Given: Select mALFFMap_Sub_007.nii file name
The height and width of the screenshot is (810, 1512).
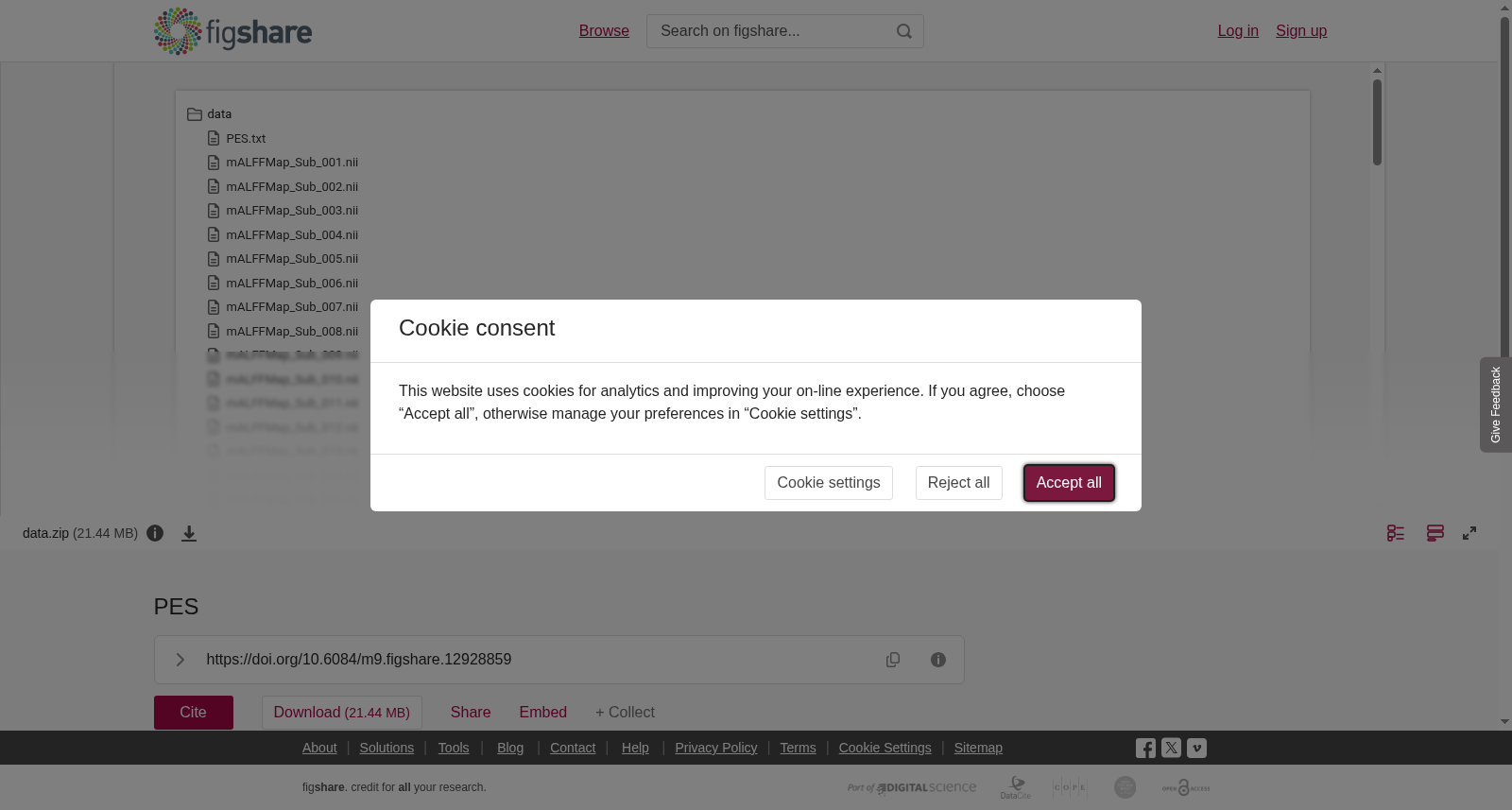Looking at the screenshot, I should pyautogui.click(x=292, y=307).
